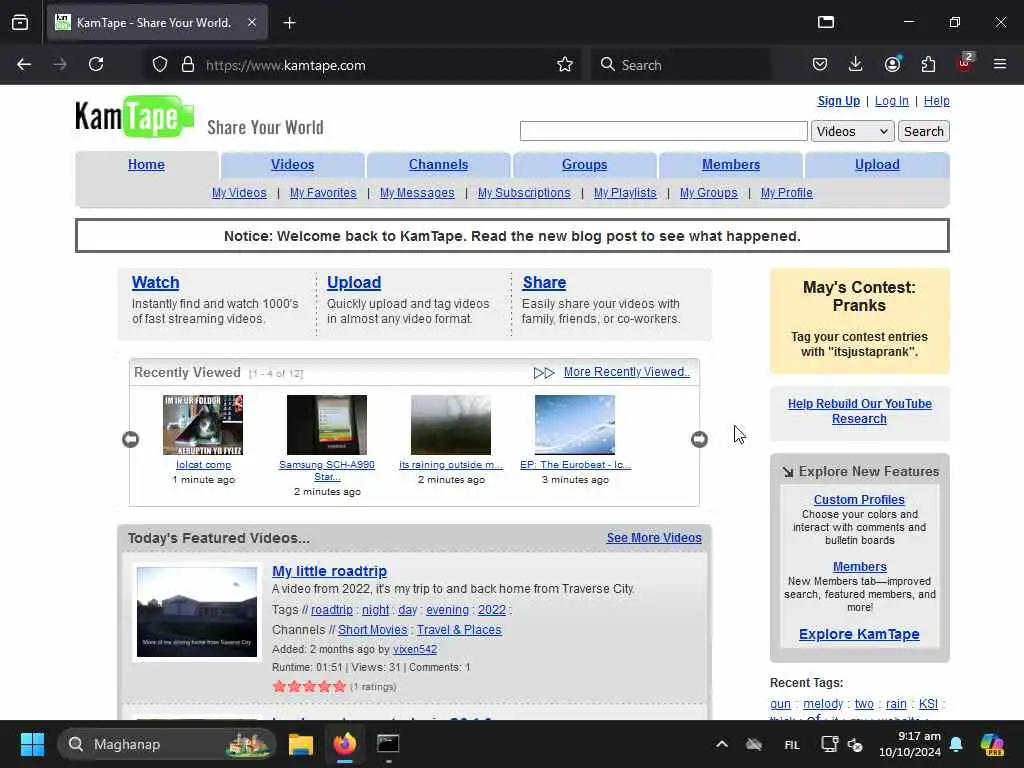The width and height of the screenshot is (1024, 768).
Task: Show hidden tray icons chevron
Action: (x=722, y=744)
